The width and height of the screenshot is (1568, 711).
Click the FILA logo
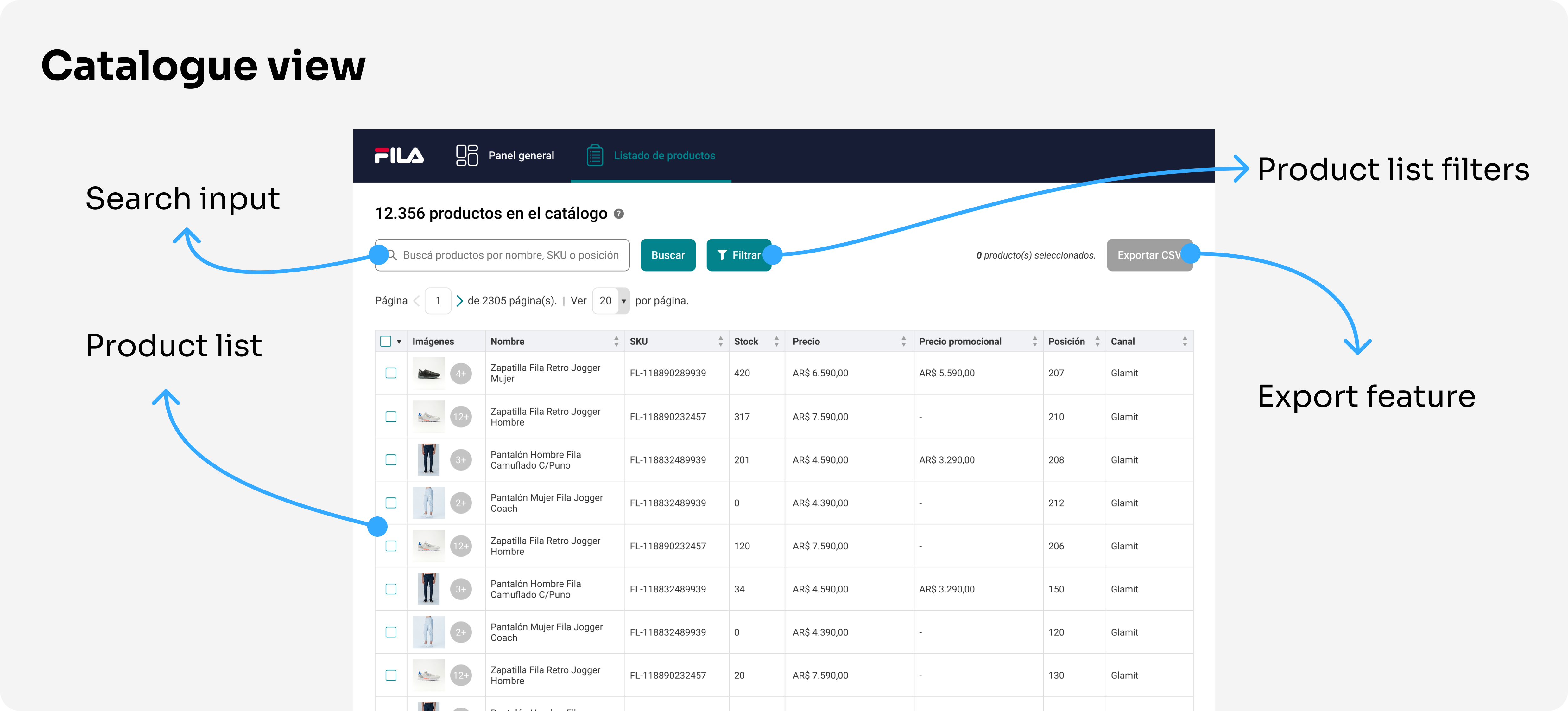point(399,155)
